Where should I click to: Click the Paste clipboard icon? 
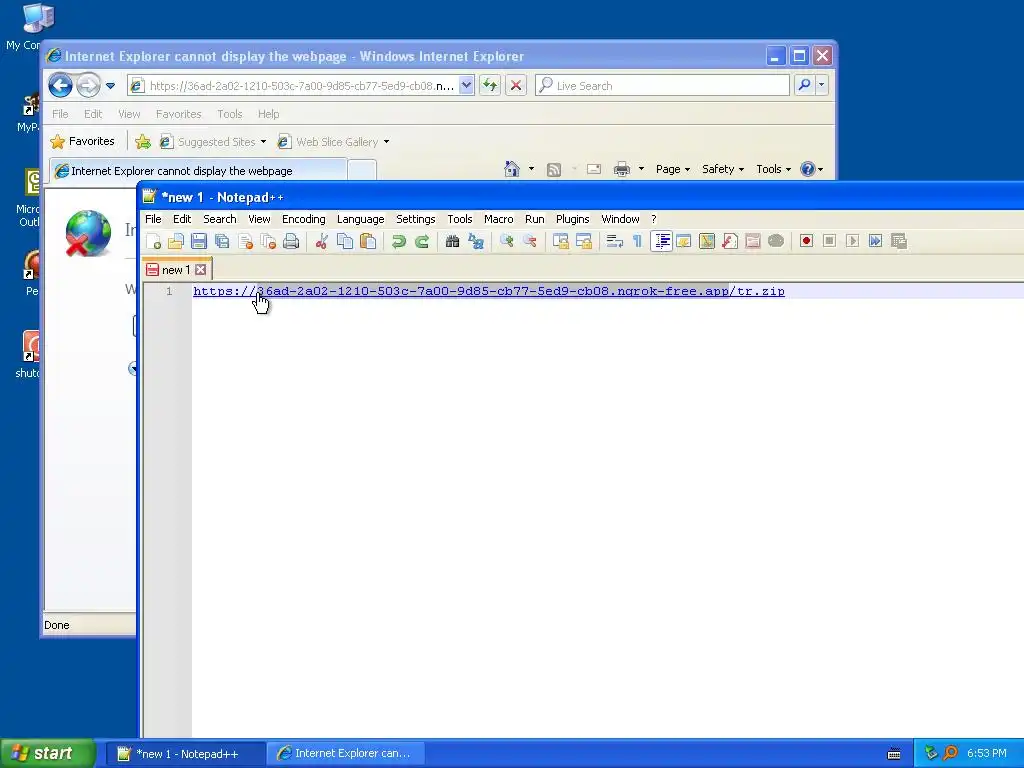click(x=368, y=242)
